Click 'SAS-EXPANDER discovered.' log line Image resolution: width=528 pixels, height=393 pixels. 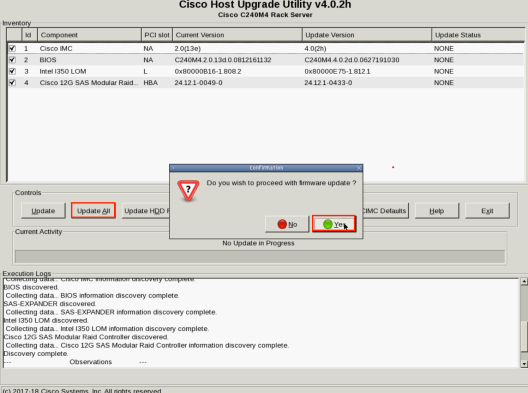coord(50,304)
